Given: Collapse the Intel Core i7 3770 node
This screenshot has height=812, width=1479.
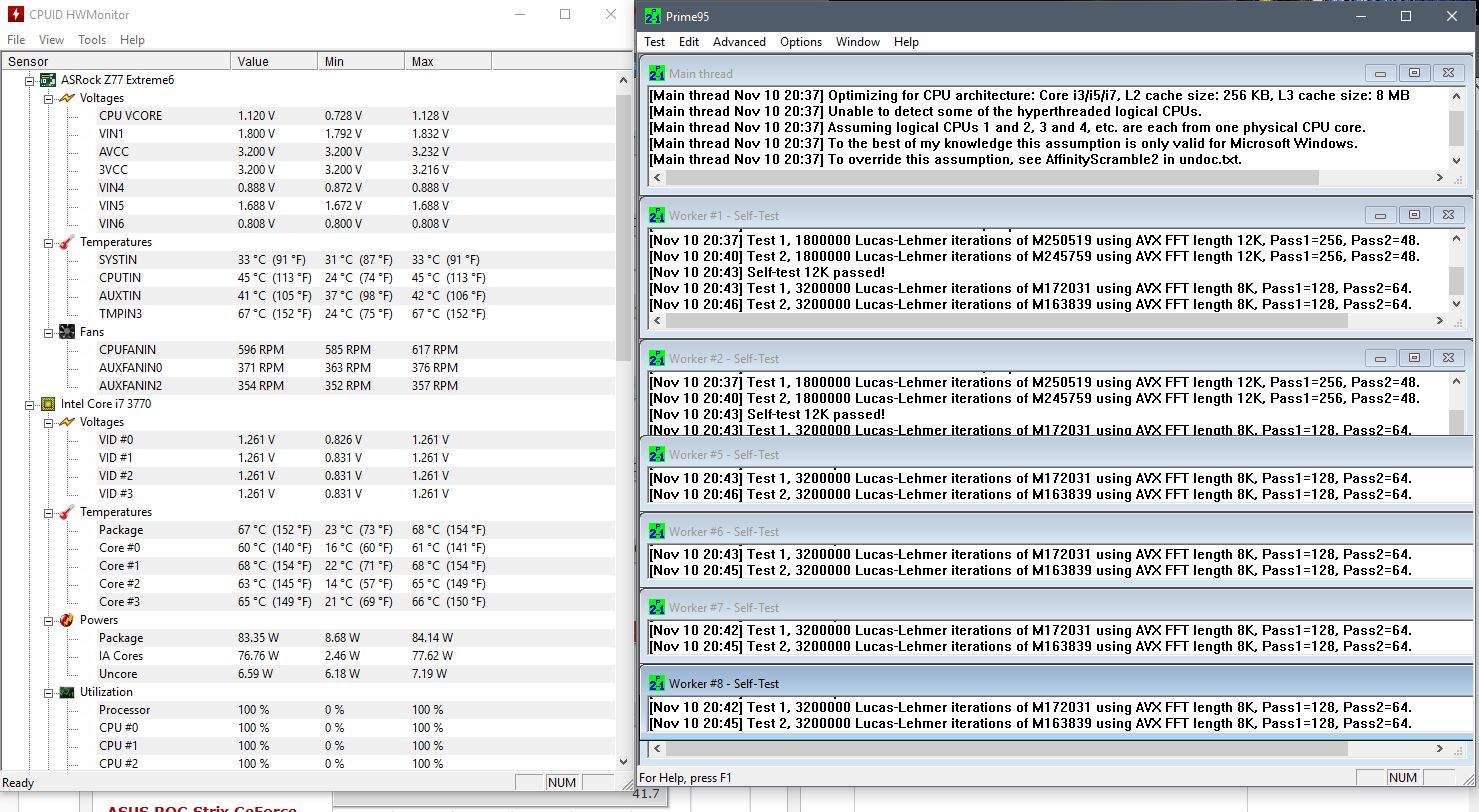Looking at the screenshot, I should point(29,404).
